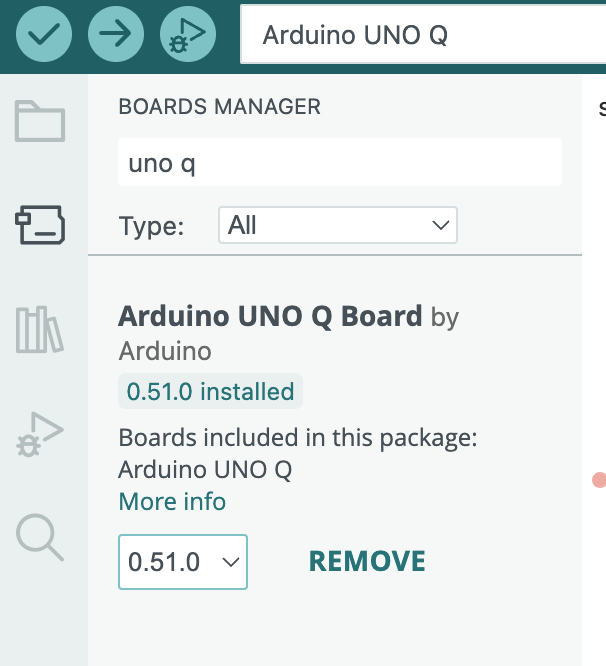Click the 'Boards included in this package' text
606x666 pixels.
(x=298, y=438)
